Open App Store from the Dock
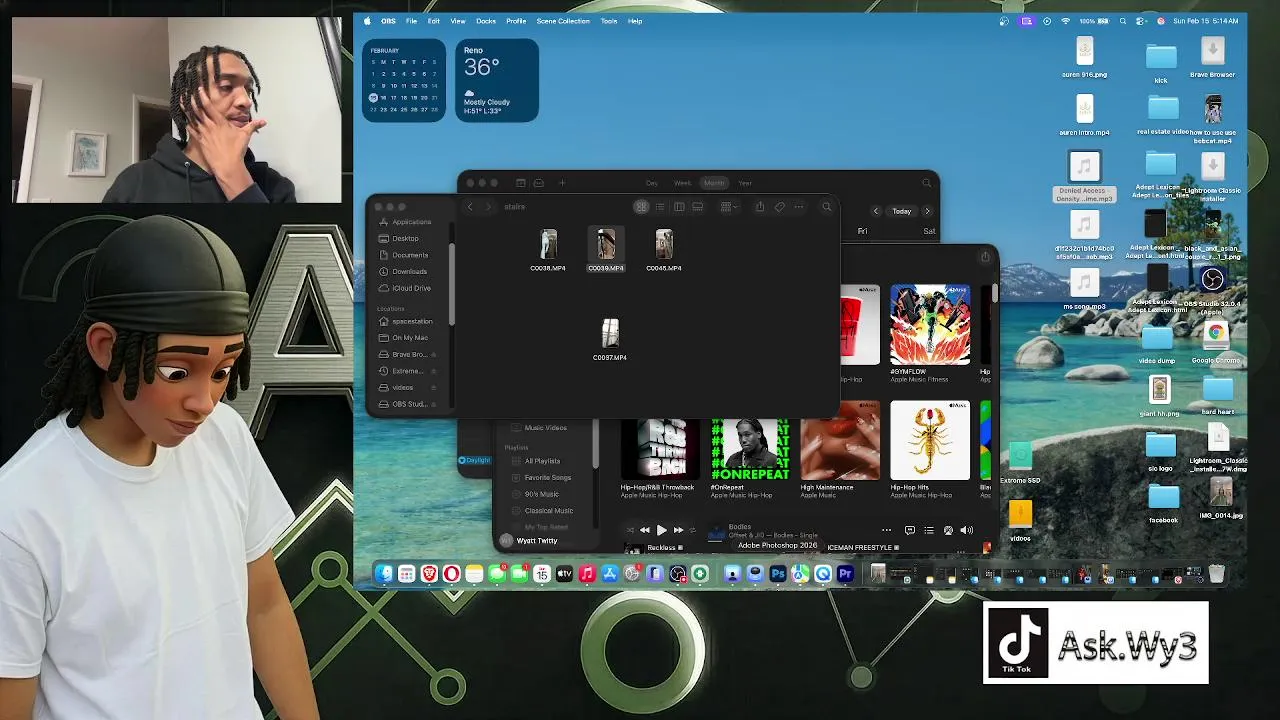 pyautogui.click(x=609, y=574)
